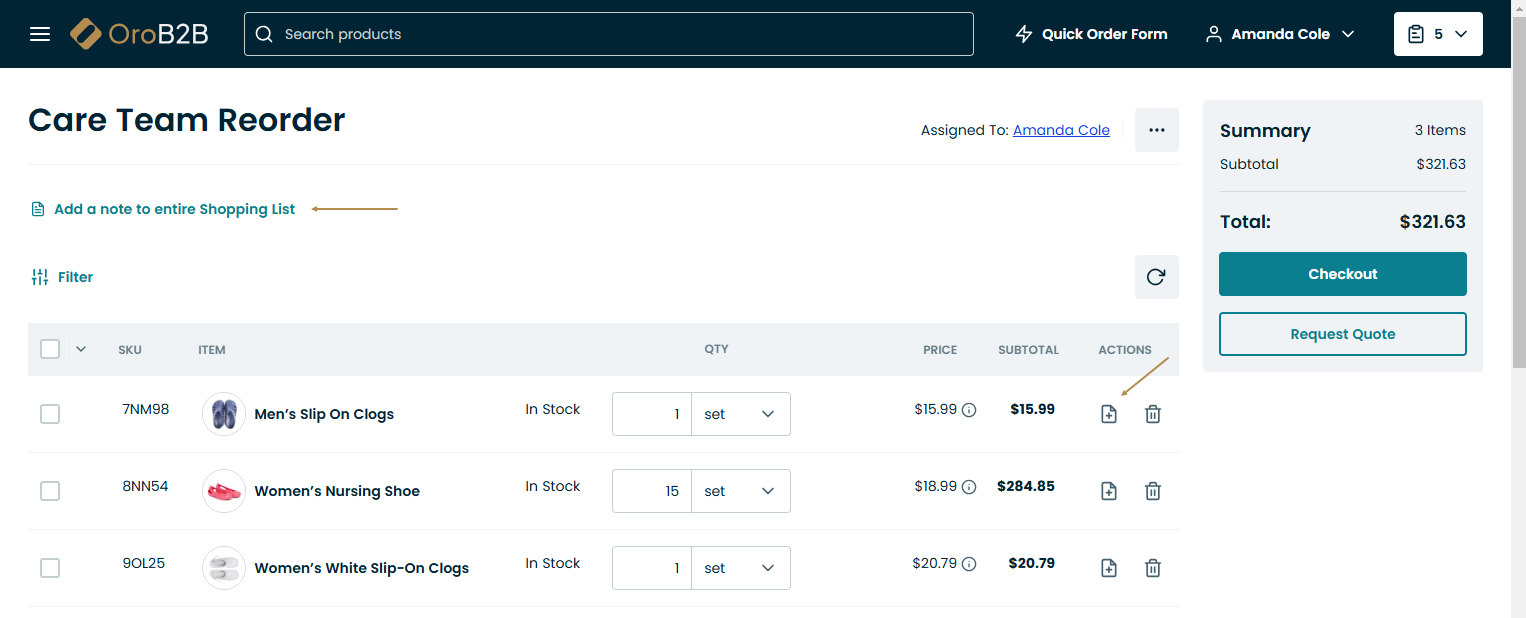Expand the Amanda Cole account menu
The image size is (1526, 618).
(1280, 34)
